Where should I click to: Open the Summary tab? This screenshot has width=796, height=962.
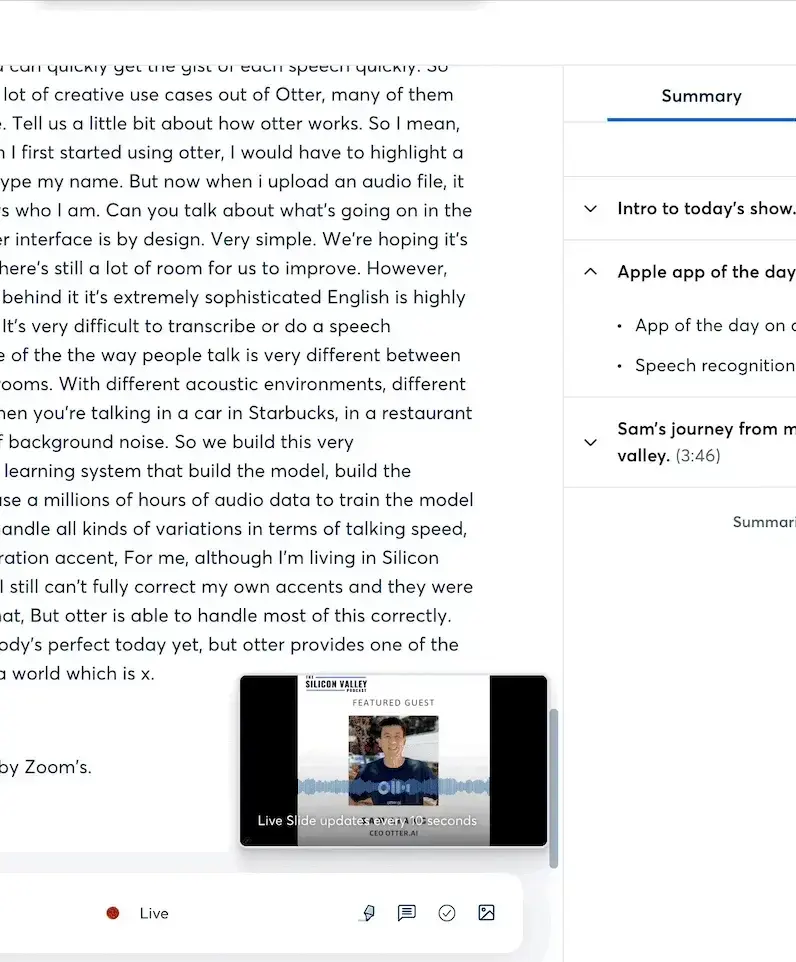(701, 96)
